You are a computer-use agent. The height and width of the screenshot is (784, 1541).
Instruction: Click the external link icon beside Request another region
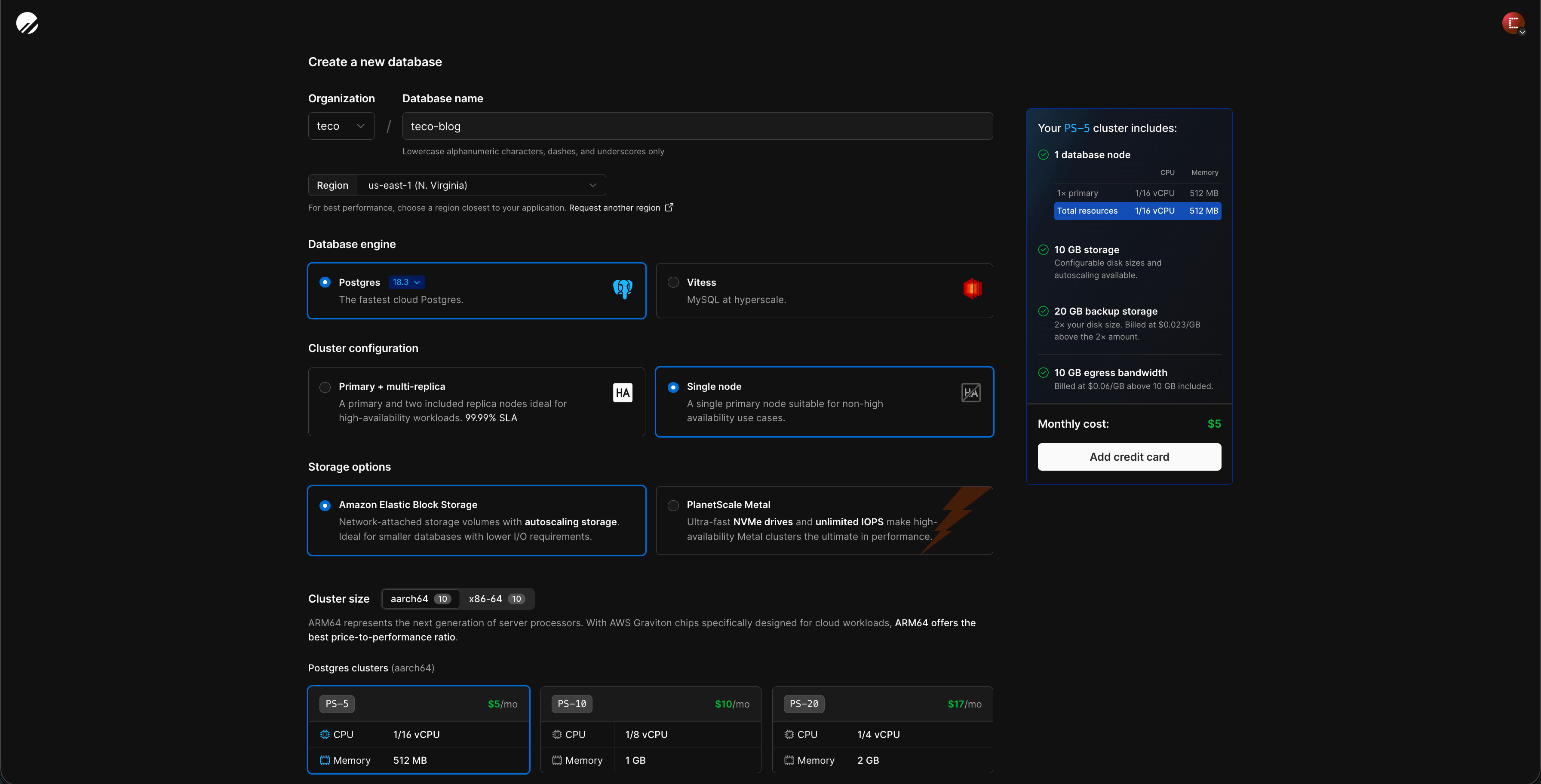(668, 208)
